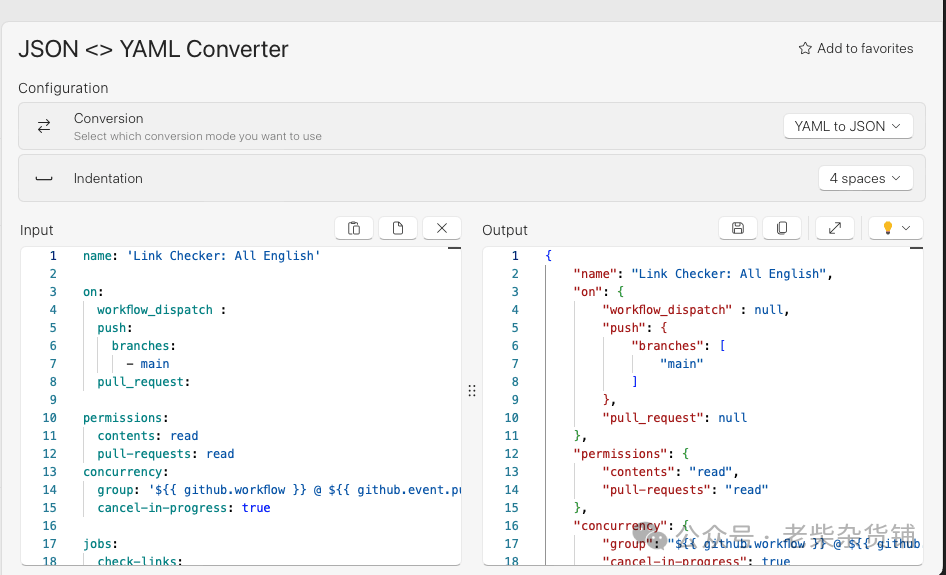Open the 4 spaces indentation dropdown
This screenshot has height=575, width=946.
point(865,178)
